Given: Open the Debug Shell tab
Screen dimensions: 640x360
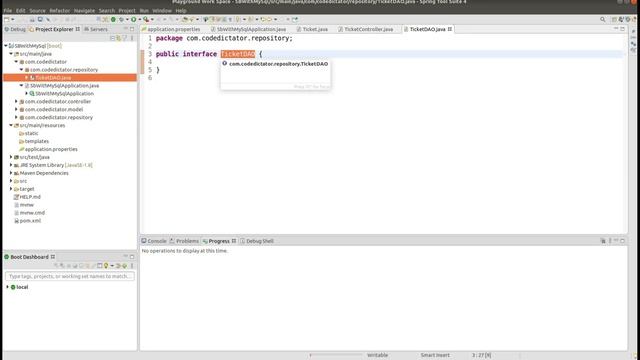Looking at the screenshot, I should click(257, 241).
